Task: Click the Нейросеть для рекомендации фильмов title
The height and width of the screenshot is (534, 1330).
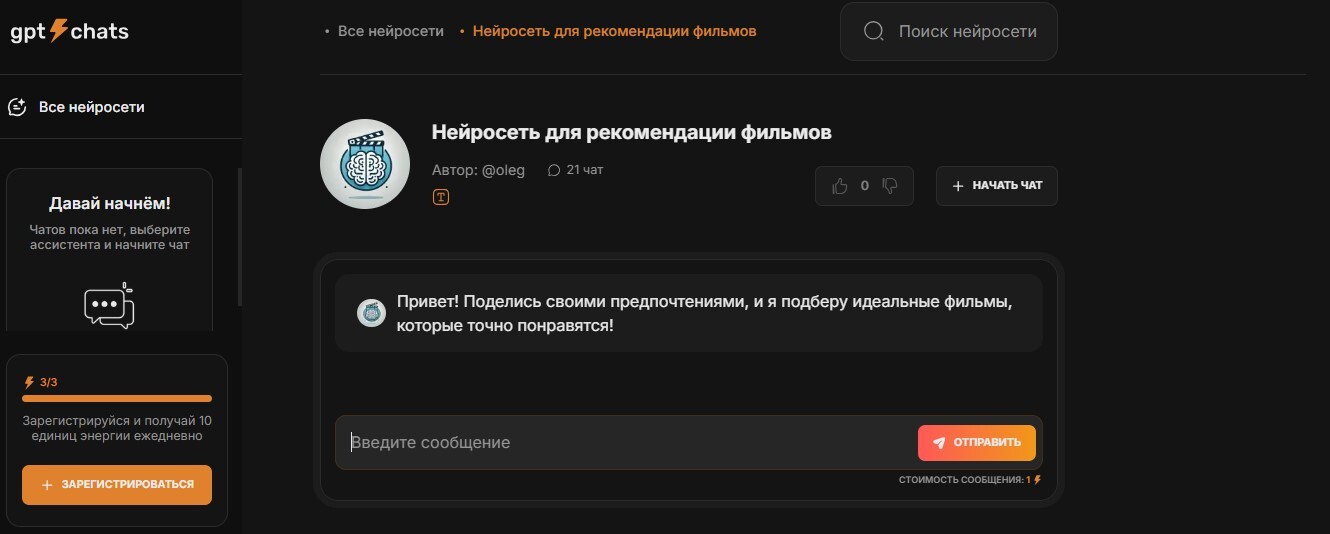Action: (x=631, y=132)
